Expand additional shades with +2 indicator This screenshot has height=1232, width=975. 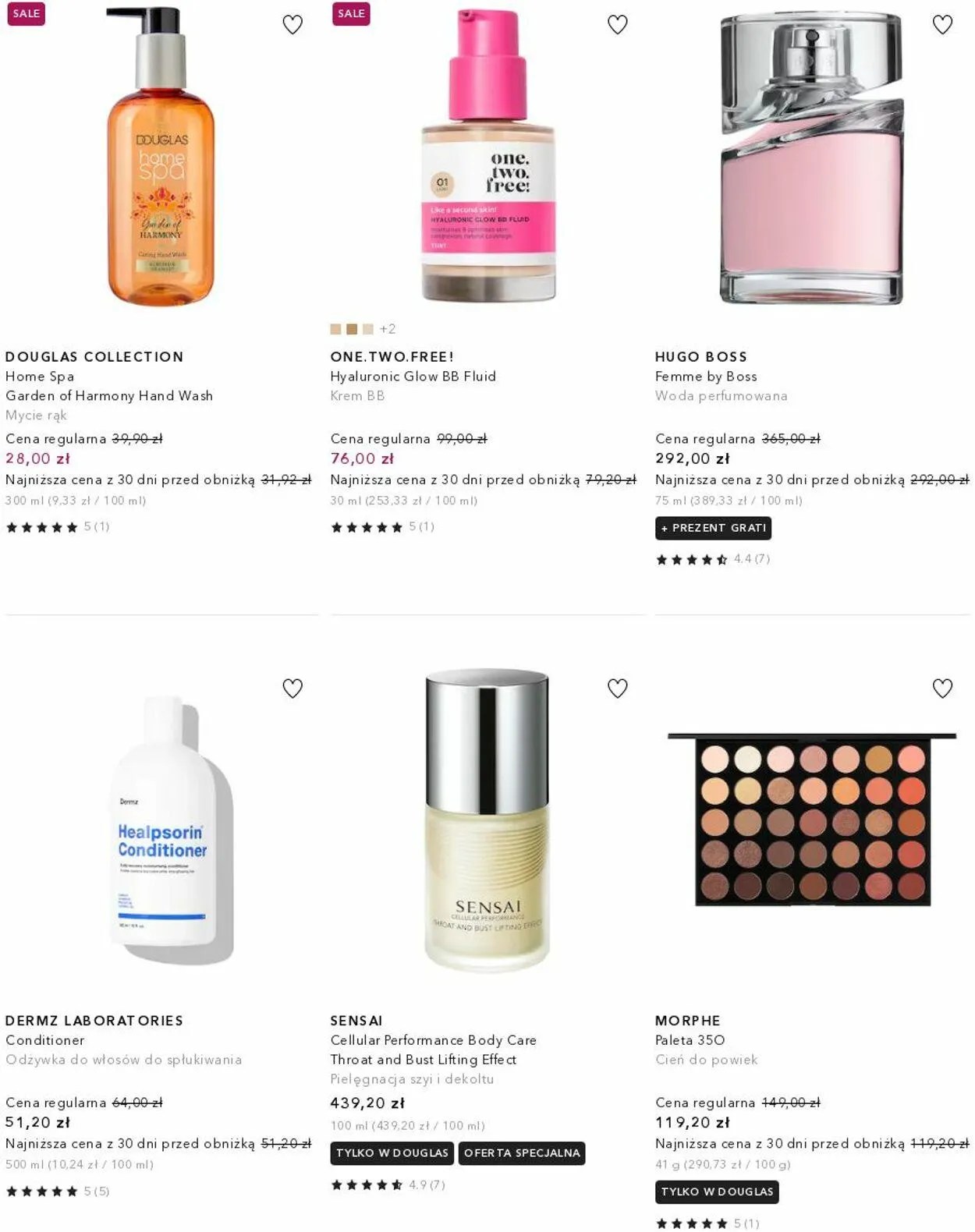388,329
